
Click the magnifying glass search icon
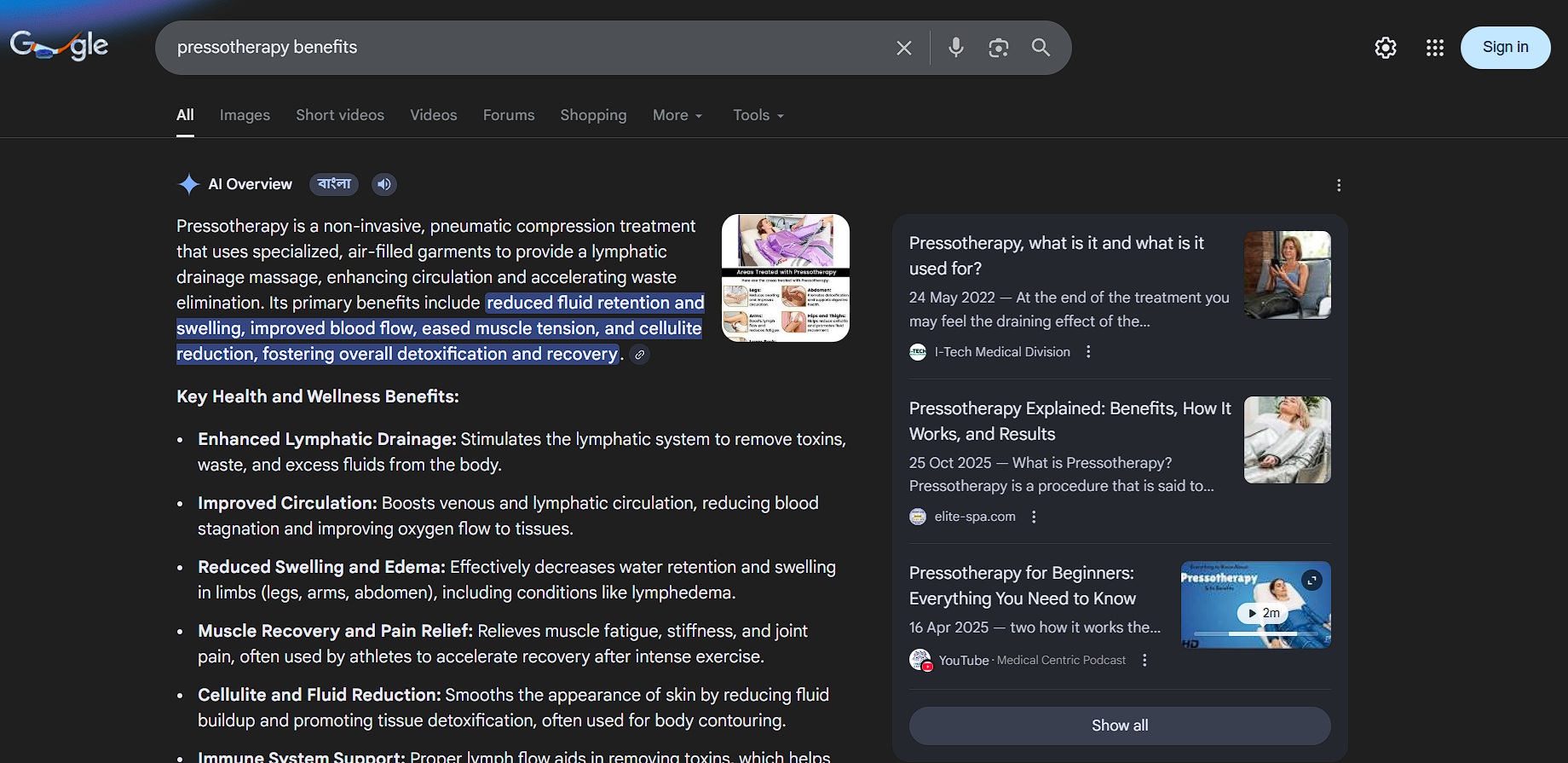click(x=1041, y=48)
